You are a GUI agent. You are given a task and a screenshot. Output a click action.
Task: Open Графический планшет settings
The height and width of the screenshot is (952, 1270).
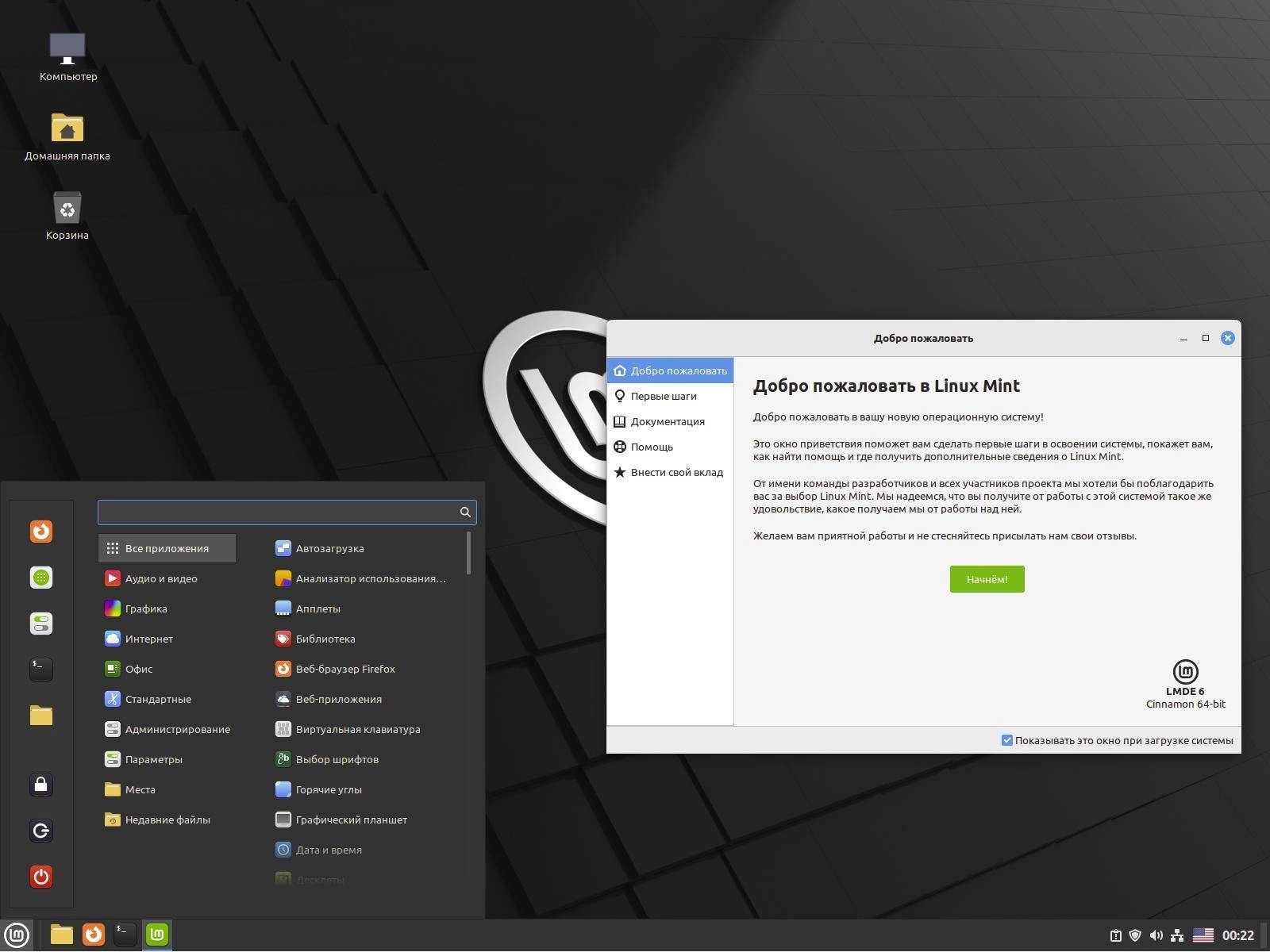tap(365, 820)
